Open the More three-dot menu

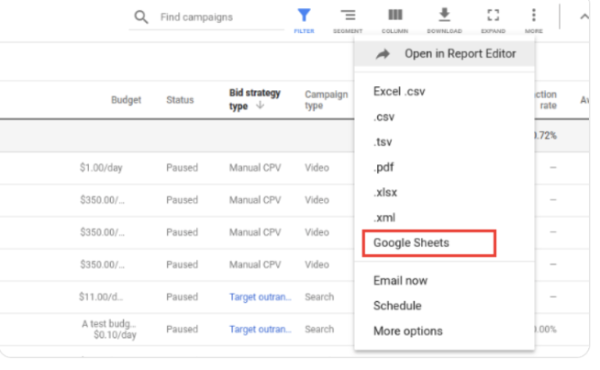[533, 15]
